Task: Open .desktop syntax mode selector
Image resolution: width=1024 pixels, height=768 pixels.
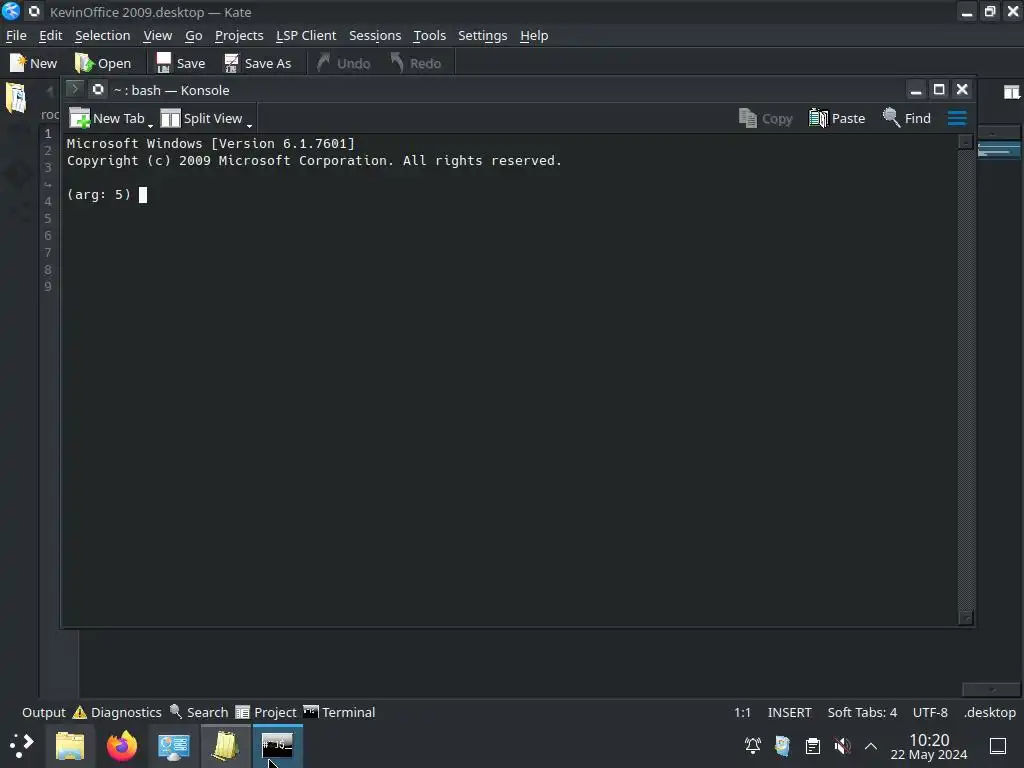Action: tap(989, 712)
